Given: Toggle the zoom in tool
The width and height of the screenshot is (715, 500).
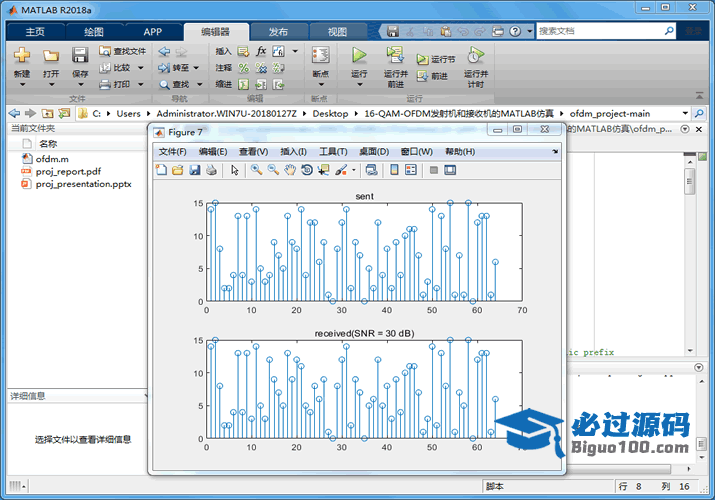Looking at the screenshot, I should point(256,170).
